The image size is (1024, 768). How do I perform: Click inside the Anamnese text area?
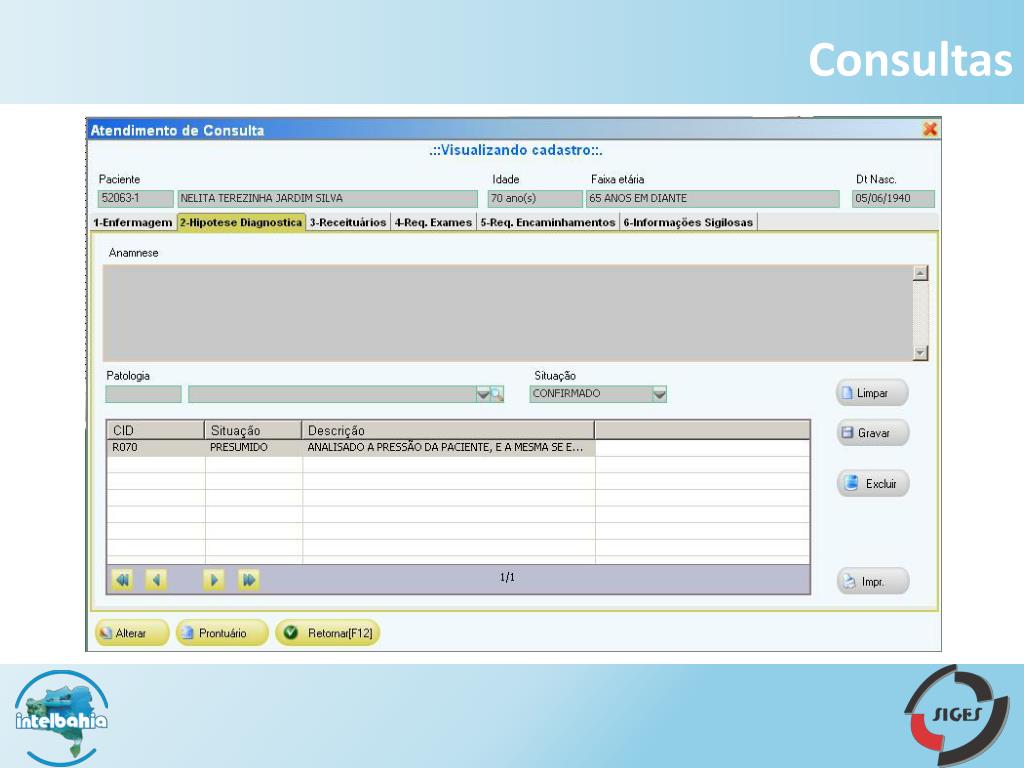[x=507, y=313]
